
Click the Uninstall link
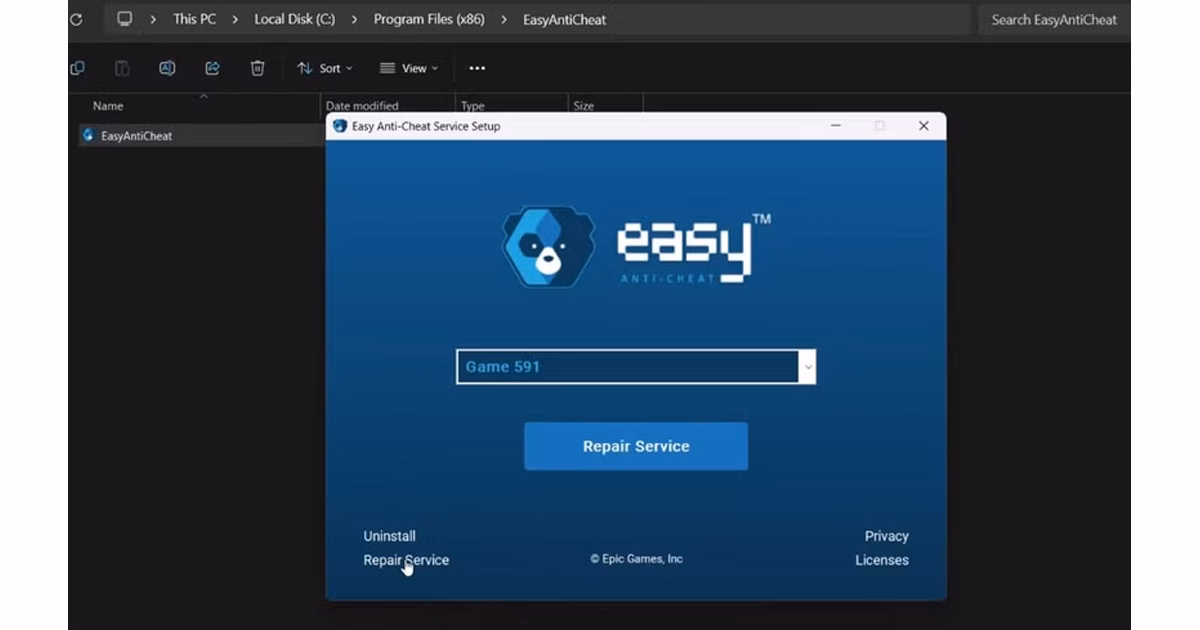389,536
